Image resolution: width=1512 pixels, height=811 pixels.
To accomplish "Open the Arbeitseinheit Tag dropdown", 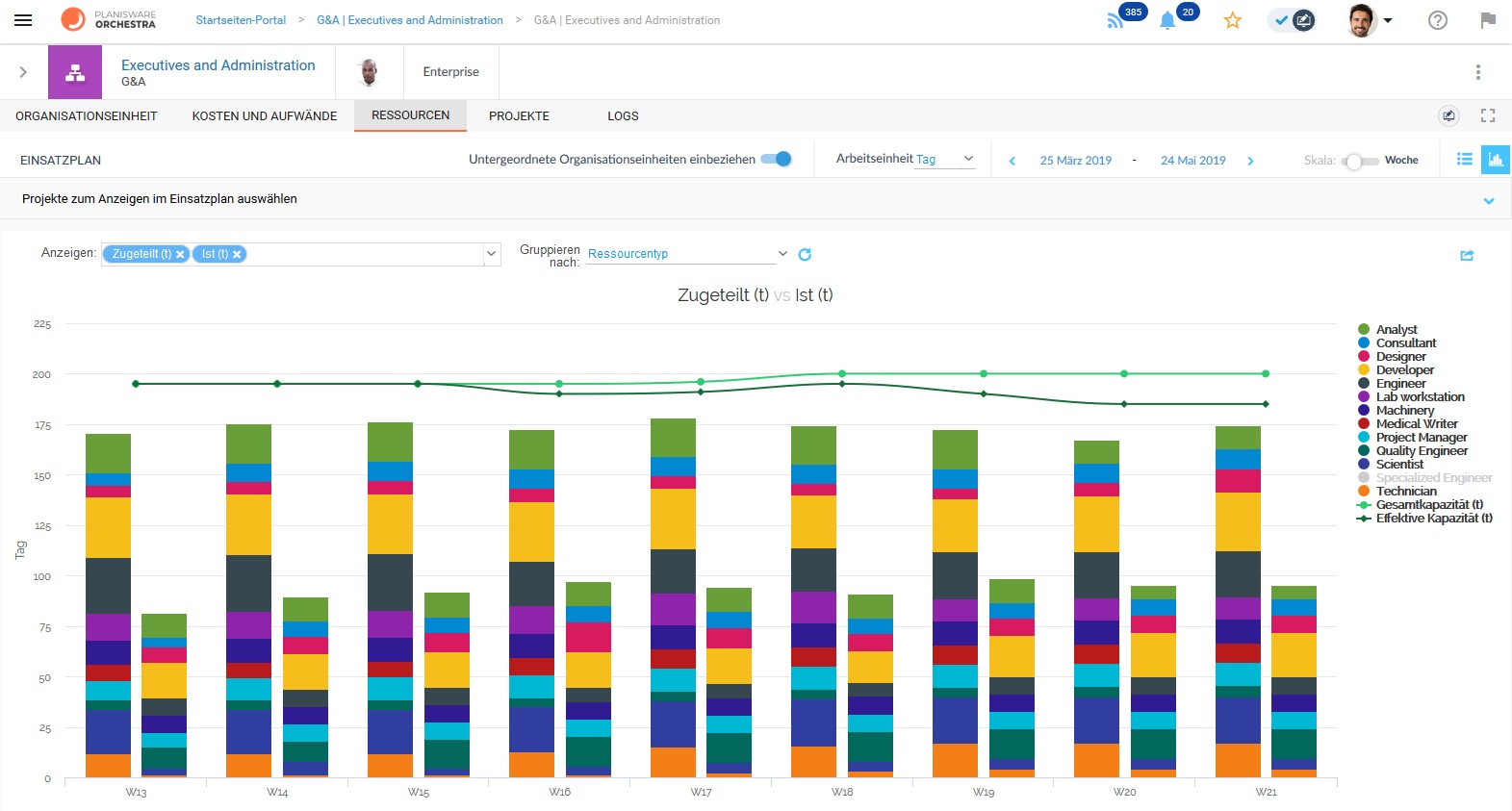I will coord(944,160).
